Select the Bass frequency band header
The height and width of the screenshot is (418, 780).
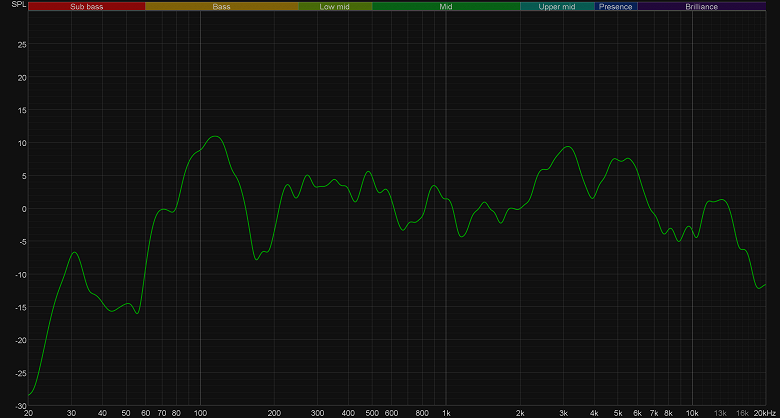(221, 6)
